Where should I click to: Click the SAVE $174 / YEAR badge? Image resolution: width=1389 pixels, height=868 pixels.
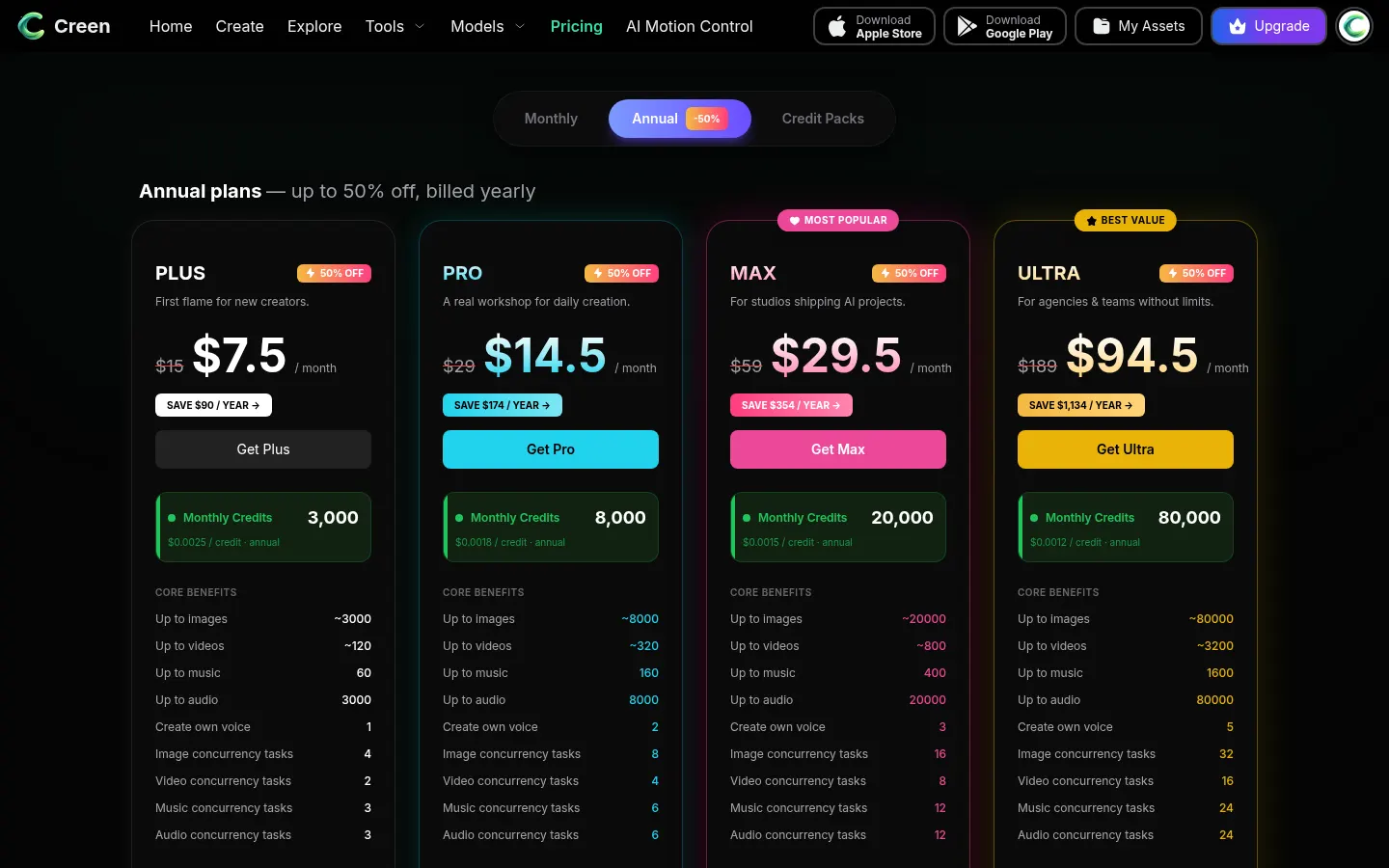click(x=503, y=405)
